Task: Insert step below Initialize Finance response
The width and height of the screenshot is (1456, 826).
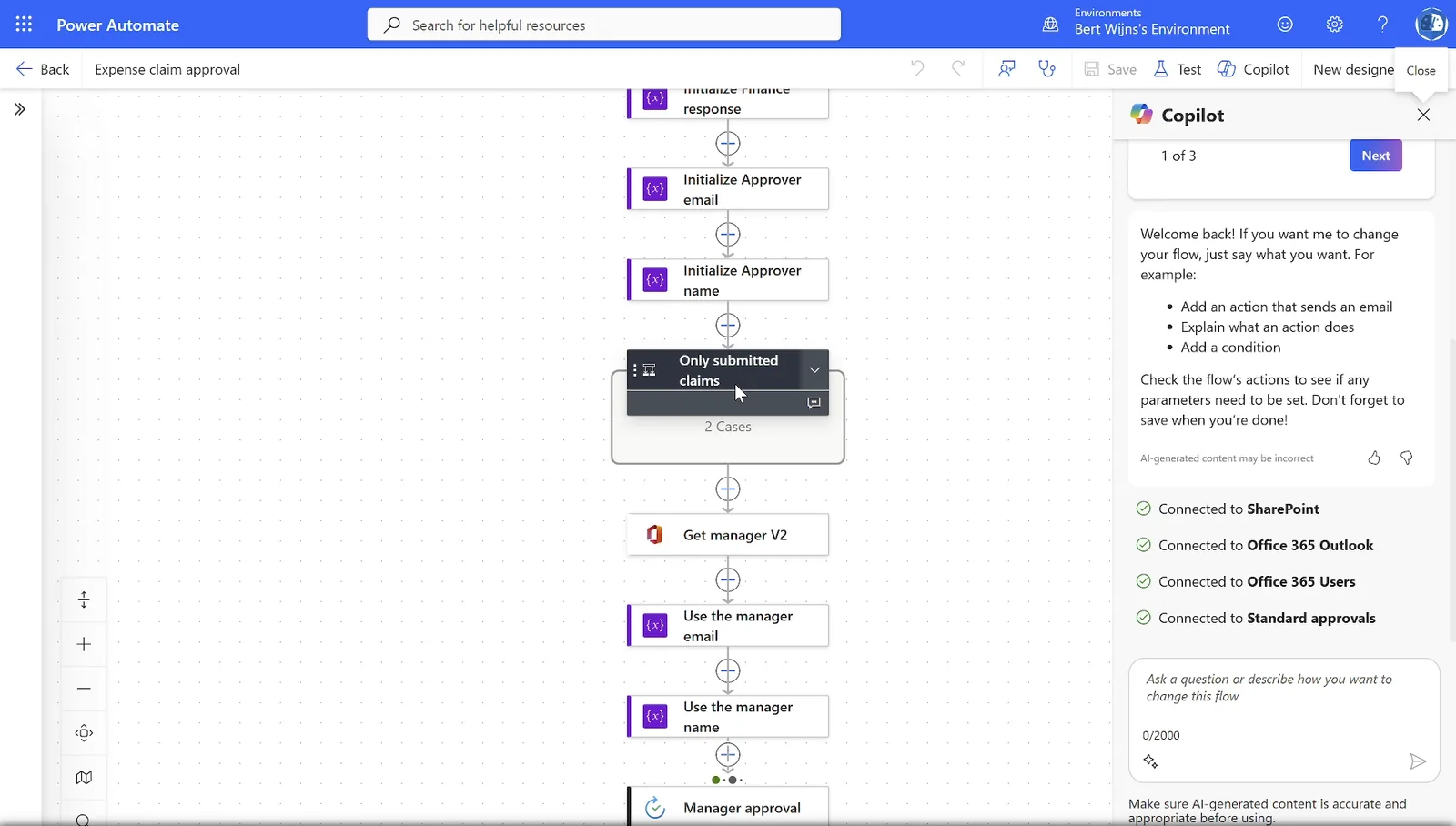Action: tap(727, 144)
